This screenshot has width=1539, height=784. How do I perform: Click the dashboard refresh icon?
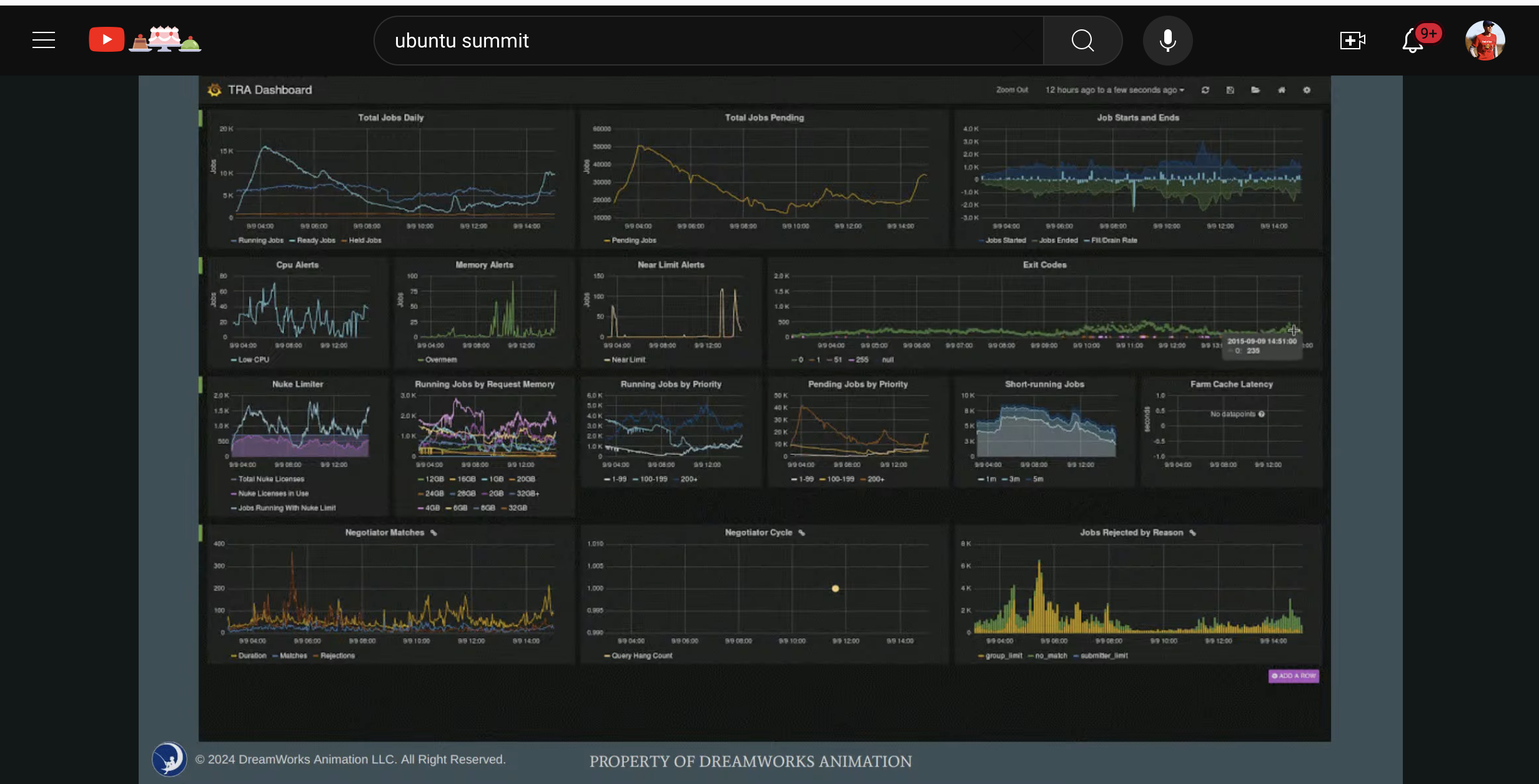(1205, 90)
